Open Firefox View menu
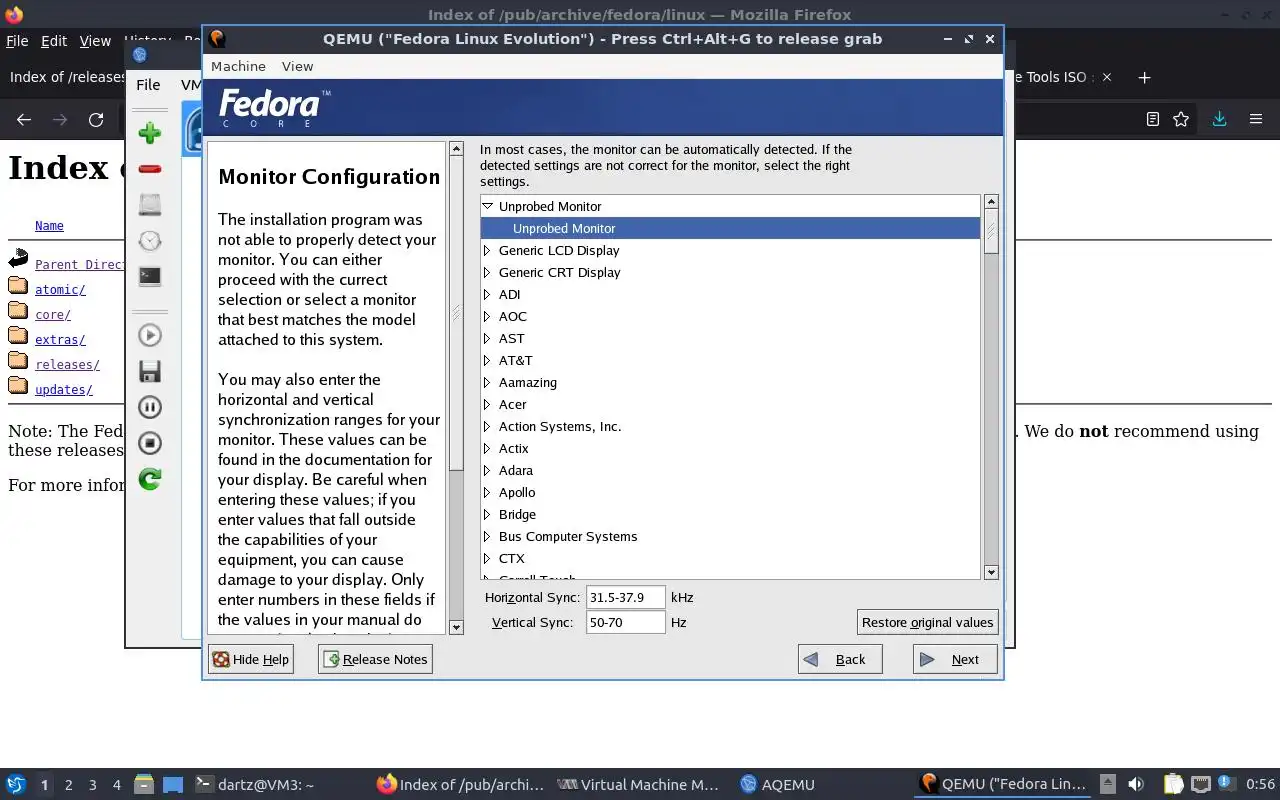The width and height of the screenshot is (1280, 800). [95, 41]
